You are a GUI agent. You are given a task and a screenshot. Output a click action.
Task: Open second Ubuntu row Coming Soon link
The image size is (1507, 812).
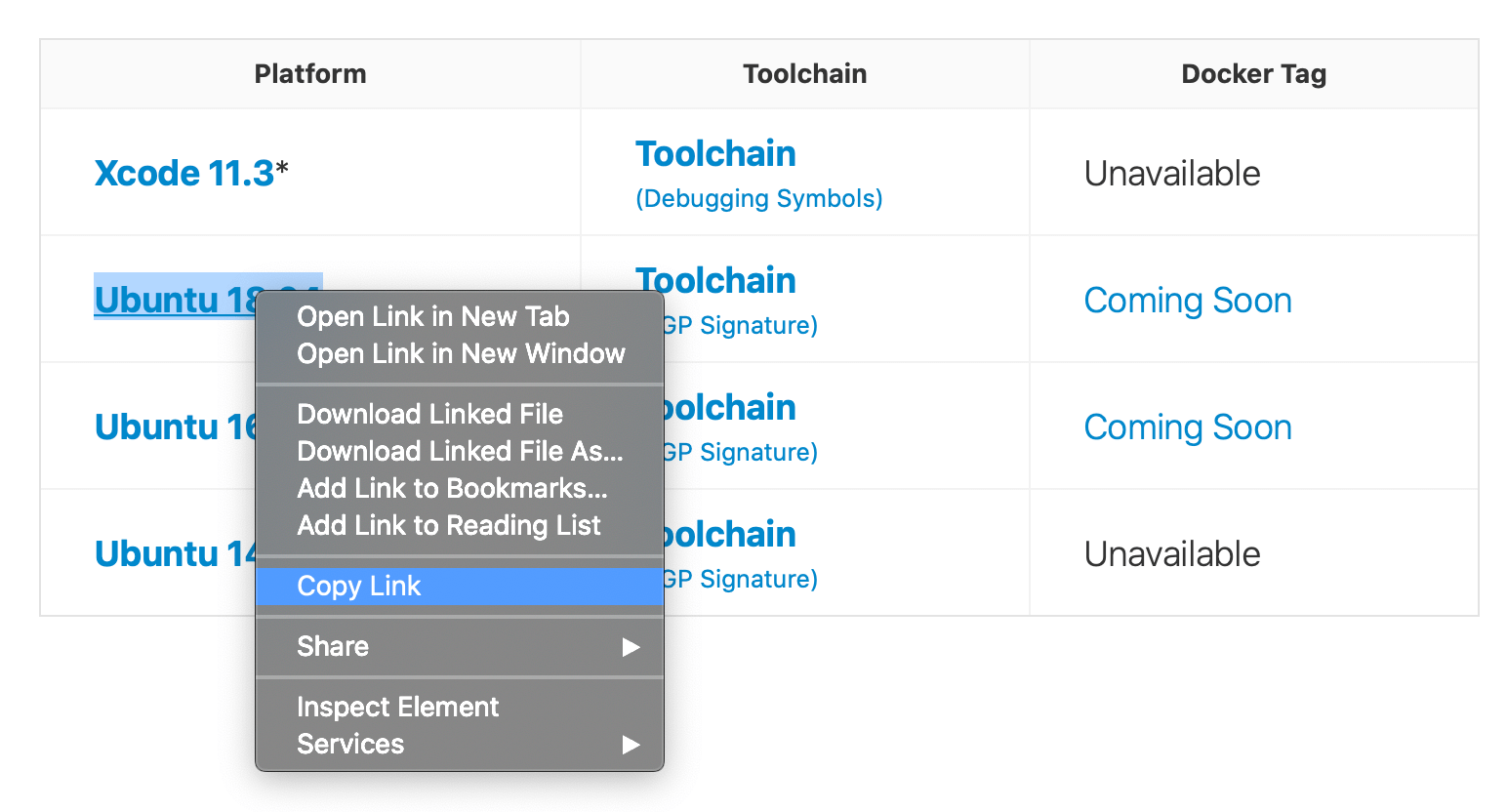coord(1188,427)
